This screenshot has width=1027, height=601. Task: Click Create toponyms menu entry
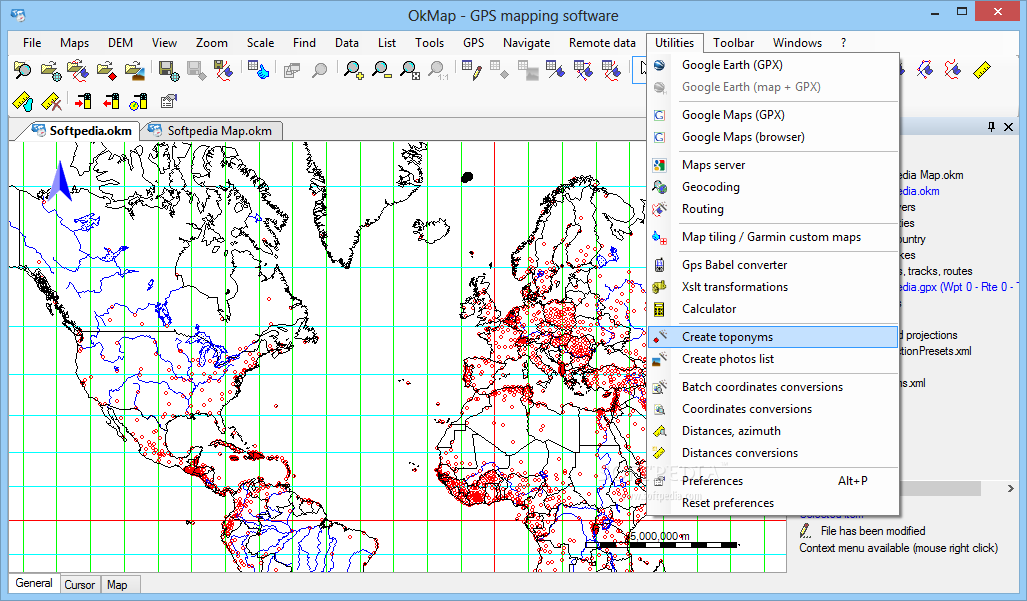point(773,337)
